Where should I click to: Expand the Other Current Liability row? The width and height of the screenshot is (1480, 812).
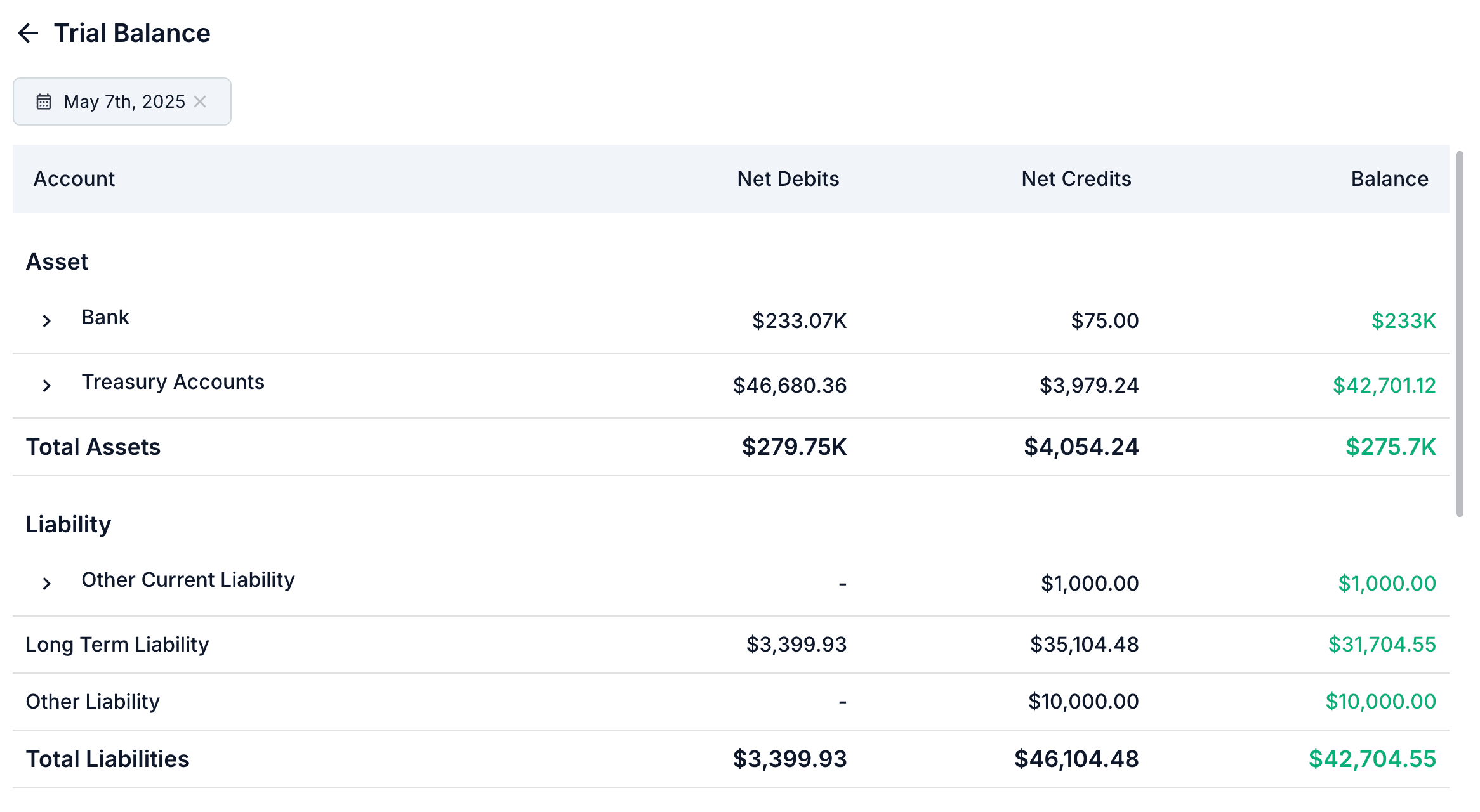pyautogui.click(x=46, y=583)
